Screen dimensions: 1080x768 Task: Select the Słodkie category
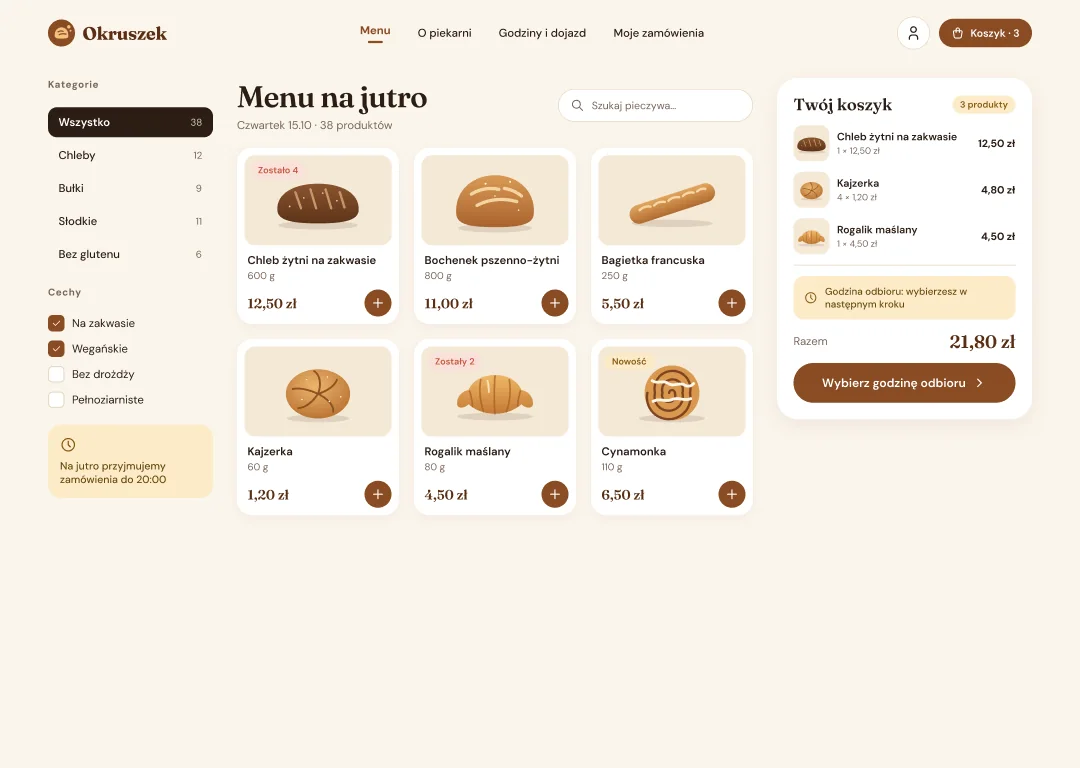tap(130, 221)
